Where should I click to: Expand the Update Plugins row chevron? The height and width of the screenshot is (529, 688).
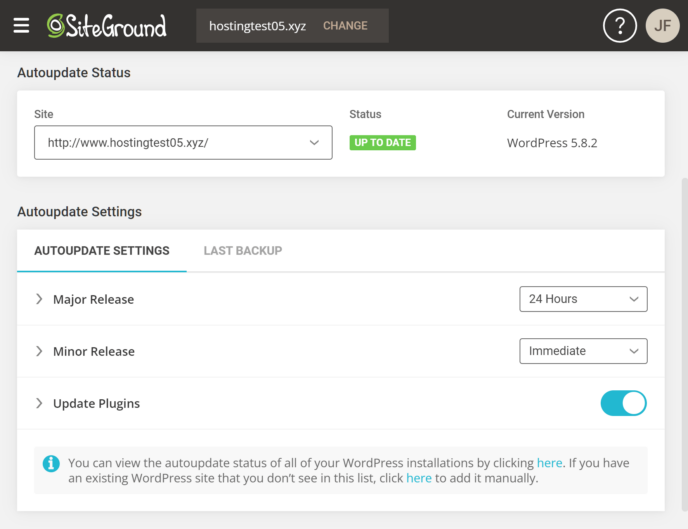pos(39,403)
